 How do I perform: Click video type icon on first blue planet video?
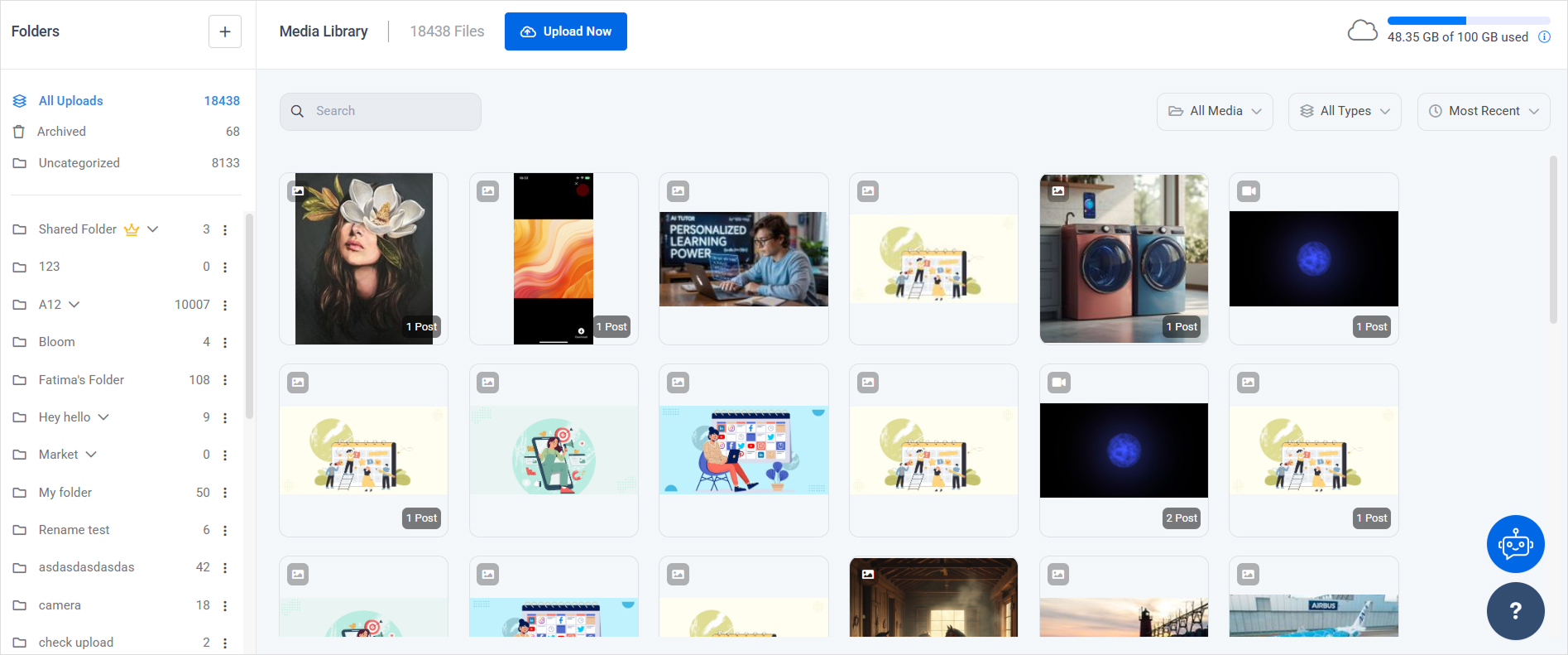point(1249,191)
